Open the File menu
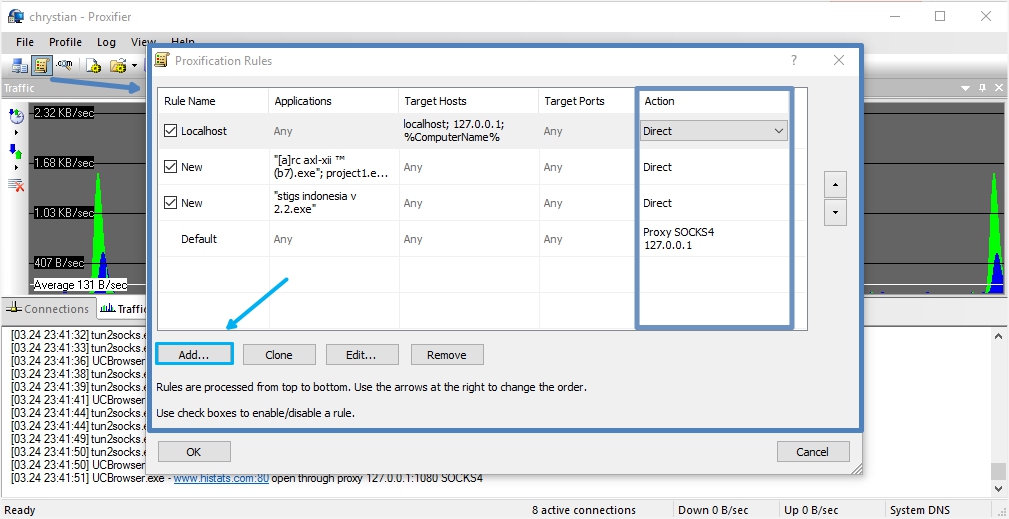Viewport: 1009px width, 519px height. [24, 42]
